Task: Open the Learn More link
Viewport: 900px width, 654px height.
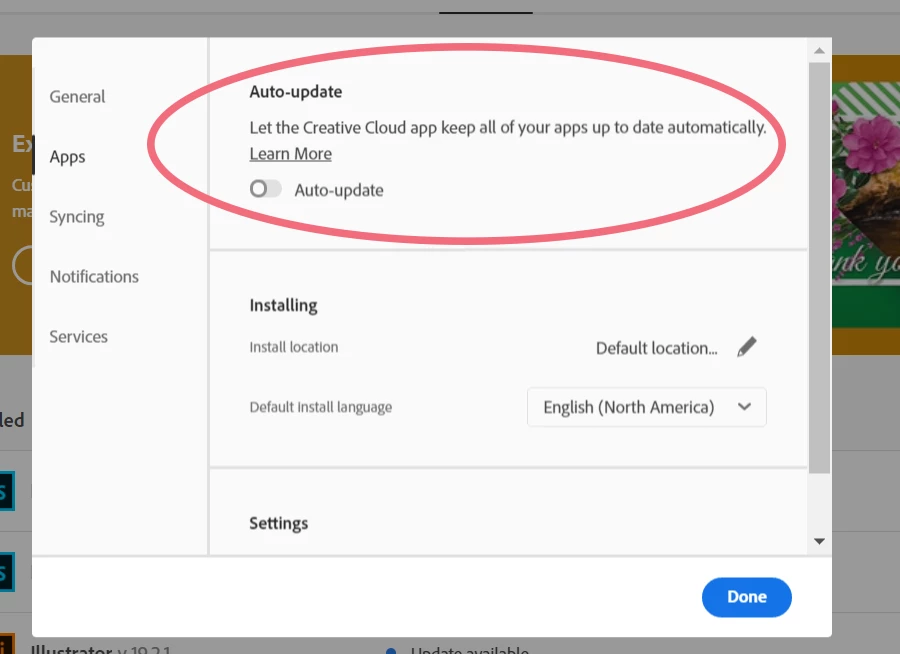Action: (290, 154)
